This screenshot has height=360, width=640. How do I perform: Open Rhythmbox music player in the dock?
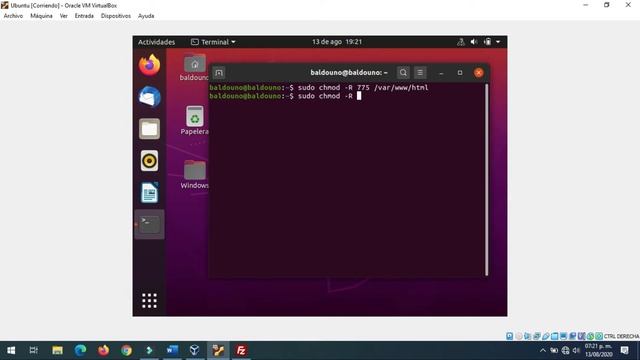(x=149, y=161)
